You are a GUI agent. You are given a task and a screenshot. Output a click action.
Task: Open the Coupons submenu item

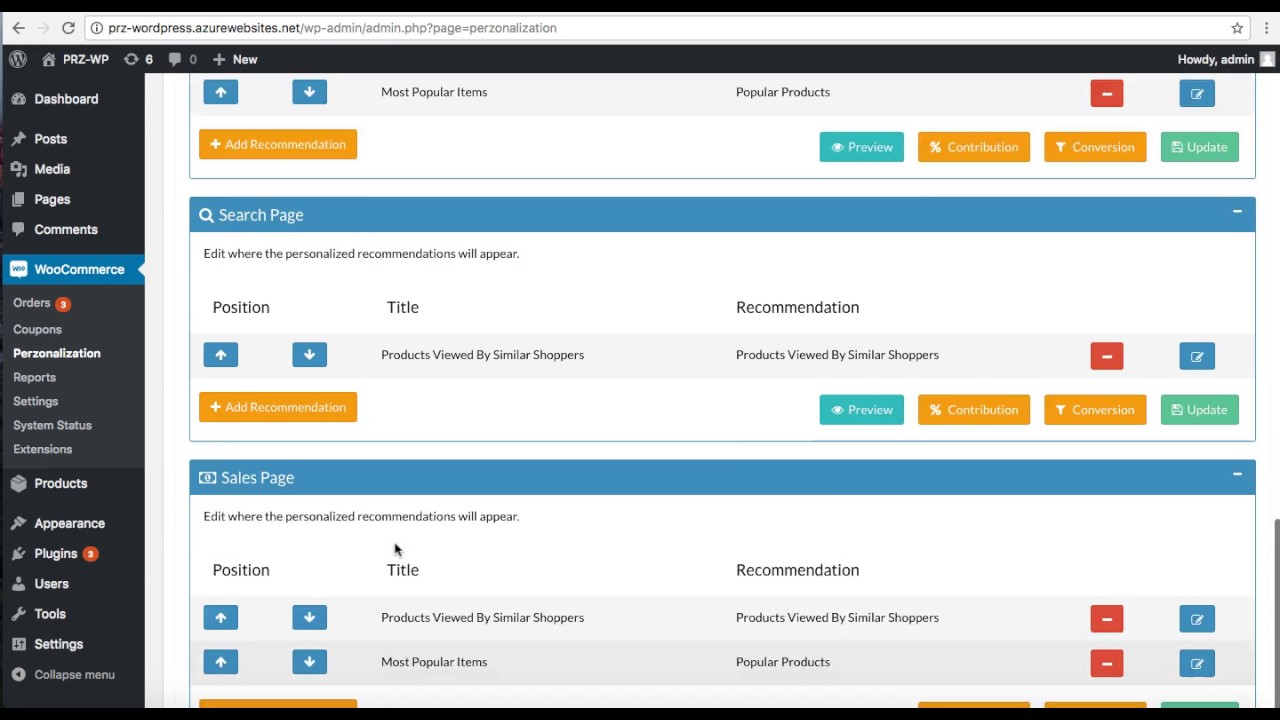pyautogui.click(x=37, y=329)
